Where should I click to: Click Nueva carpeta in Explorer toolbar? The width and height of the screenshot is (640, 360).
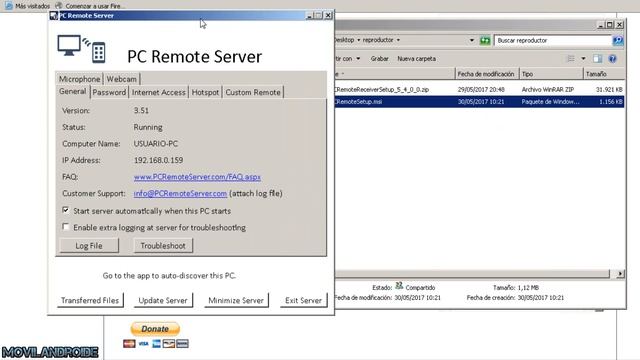pyautogui.click(x=417, y=59)
